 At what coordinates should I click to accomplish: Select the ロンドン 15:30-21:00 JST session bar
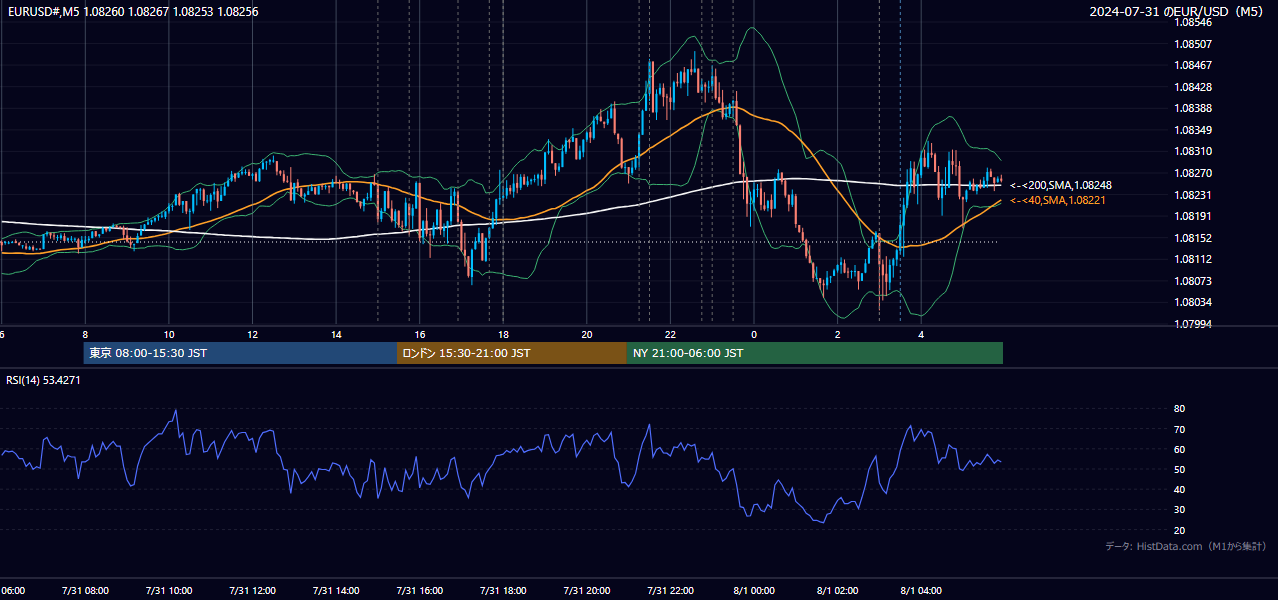coord(512,353)
